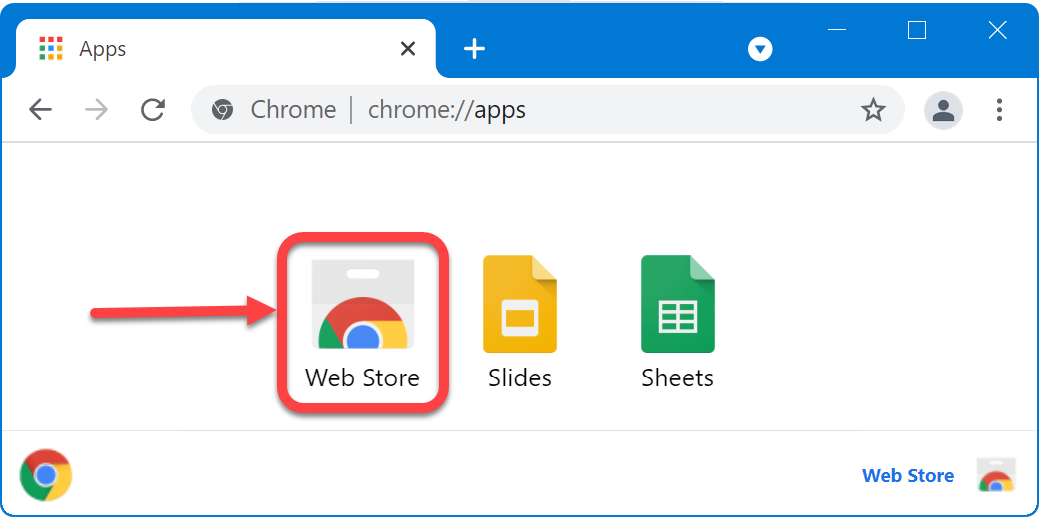Click the Chrome logo at bottom left
Image resolution: width=1039 pixels, height=517 pixels.
tap(46, 475)
